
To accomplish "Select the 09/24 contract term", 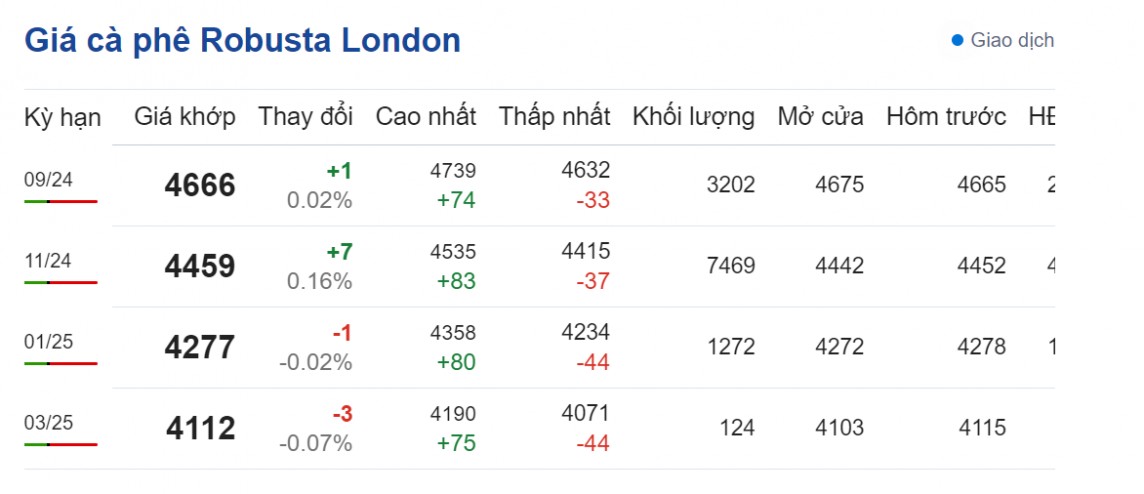I will (48, 179).
